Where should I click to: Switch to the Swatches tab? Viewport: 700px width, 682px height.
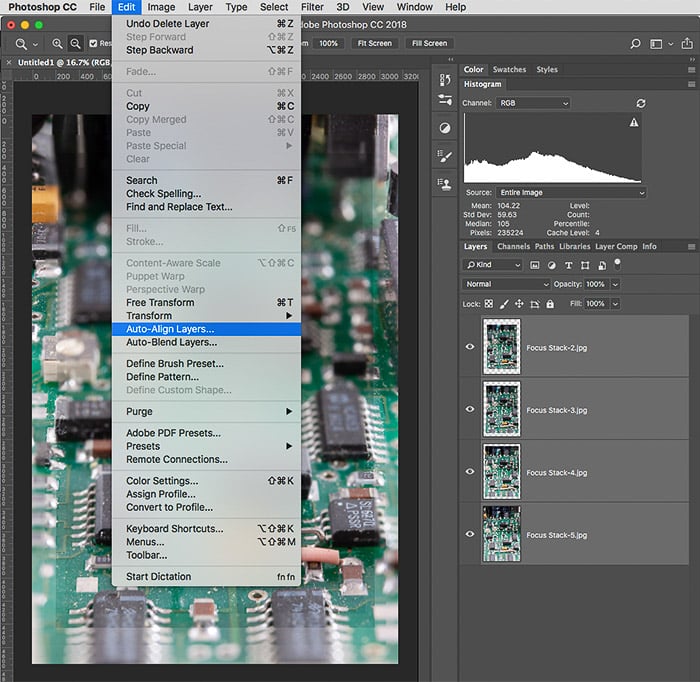click(509, 70)
